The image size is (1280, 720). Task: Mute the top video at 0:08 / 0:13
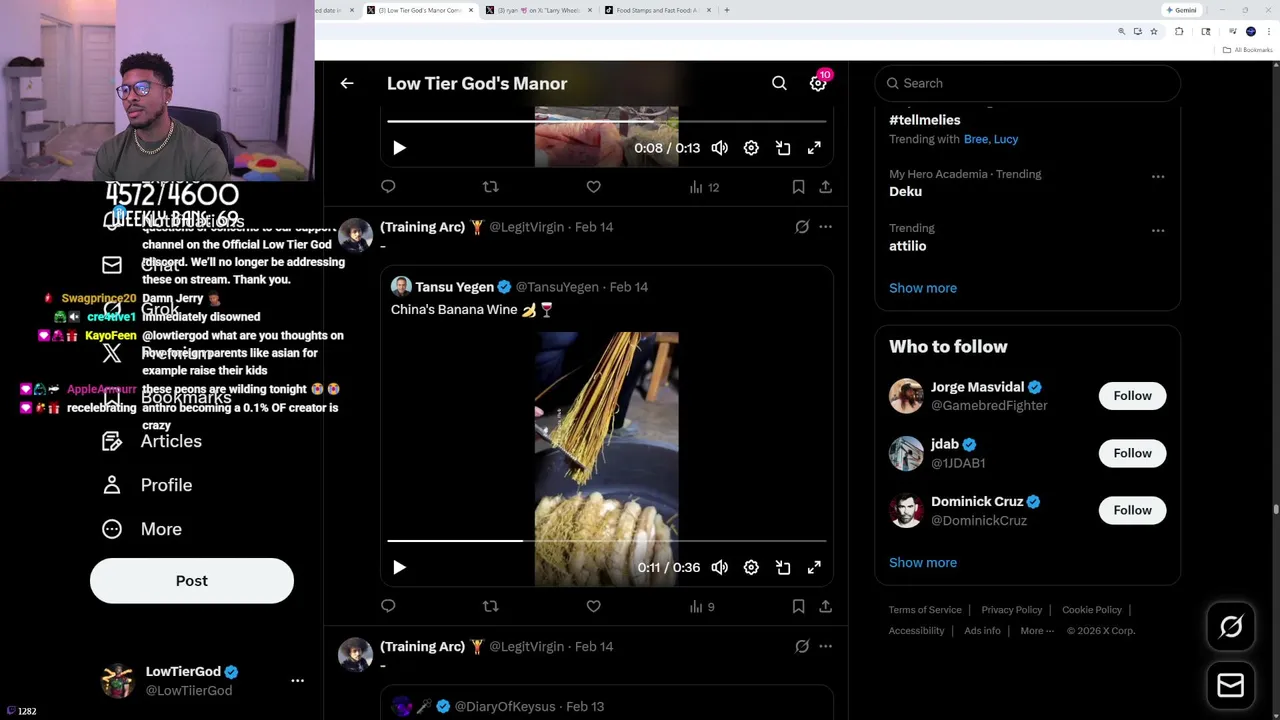pyautogui.click(x=719, y=148)
